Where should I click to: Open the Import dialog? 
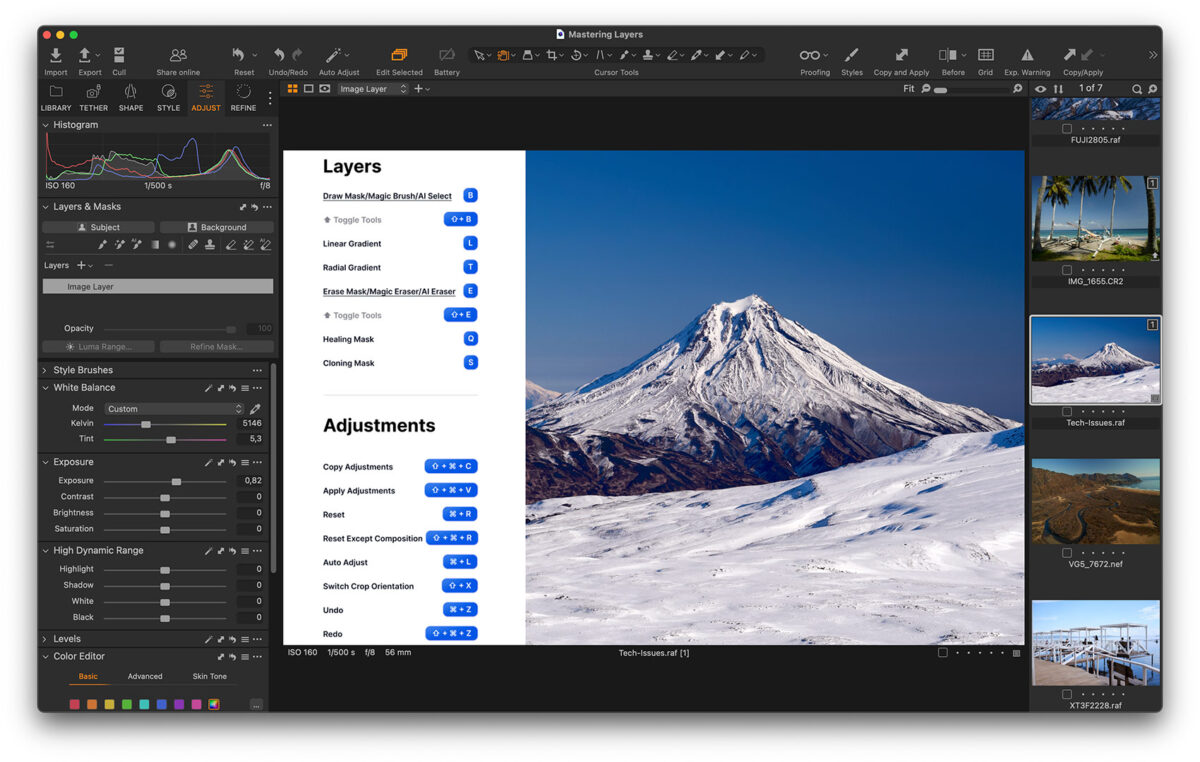tap(55, 55)
